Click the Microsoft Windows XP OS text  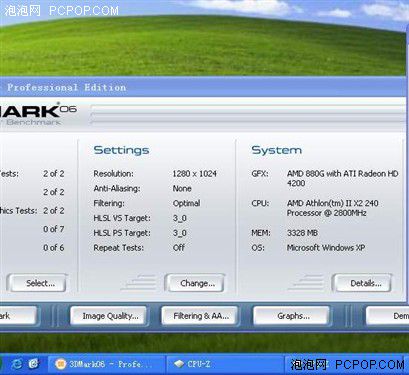coord(326,248)
